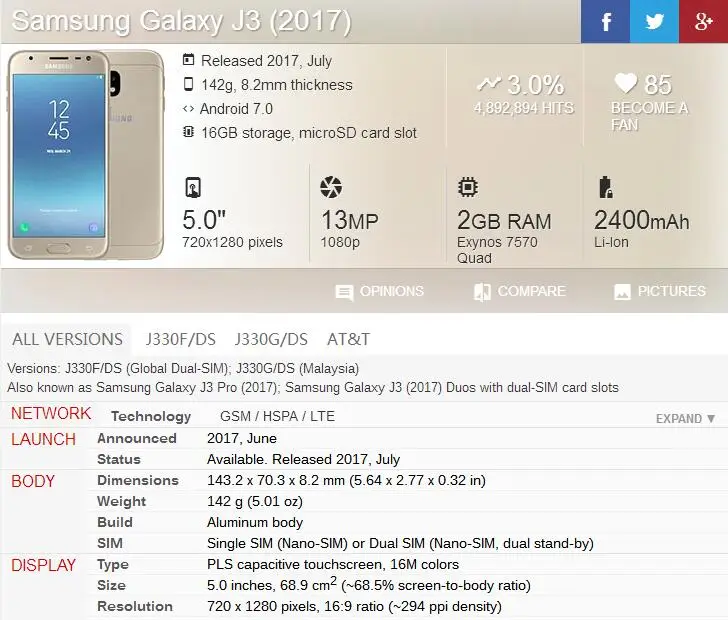Click the Android OS code icon
The height and width of the screenshot is (620, 728).
pos(188,109)
